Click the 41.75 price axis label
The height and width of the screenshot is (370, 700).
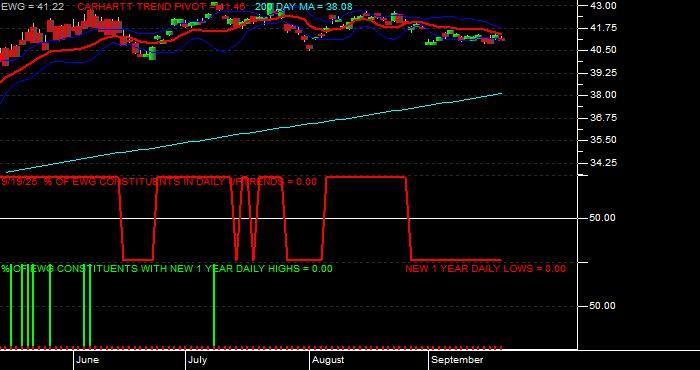pyautogui.click(x=604, y=28)
